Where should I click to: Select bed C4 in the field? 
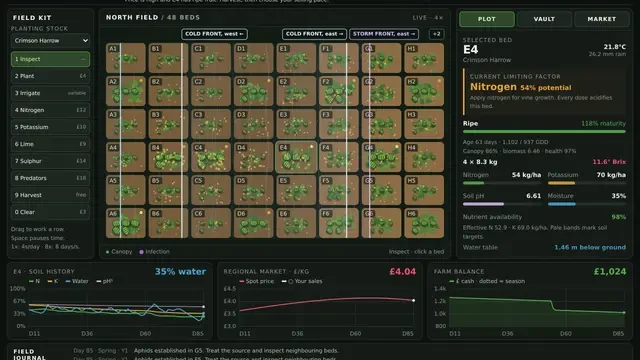pyautogui.click(x=211, y=157)
